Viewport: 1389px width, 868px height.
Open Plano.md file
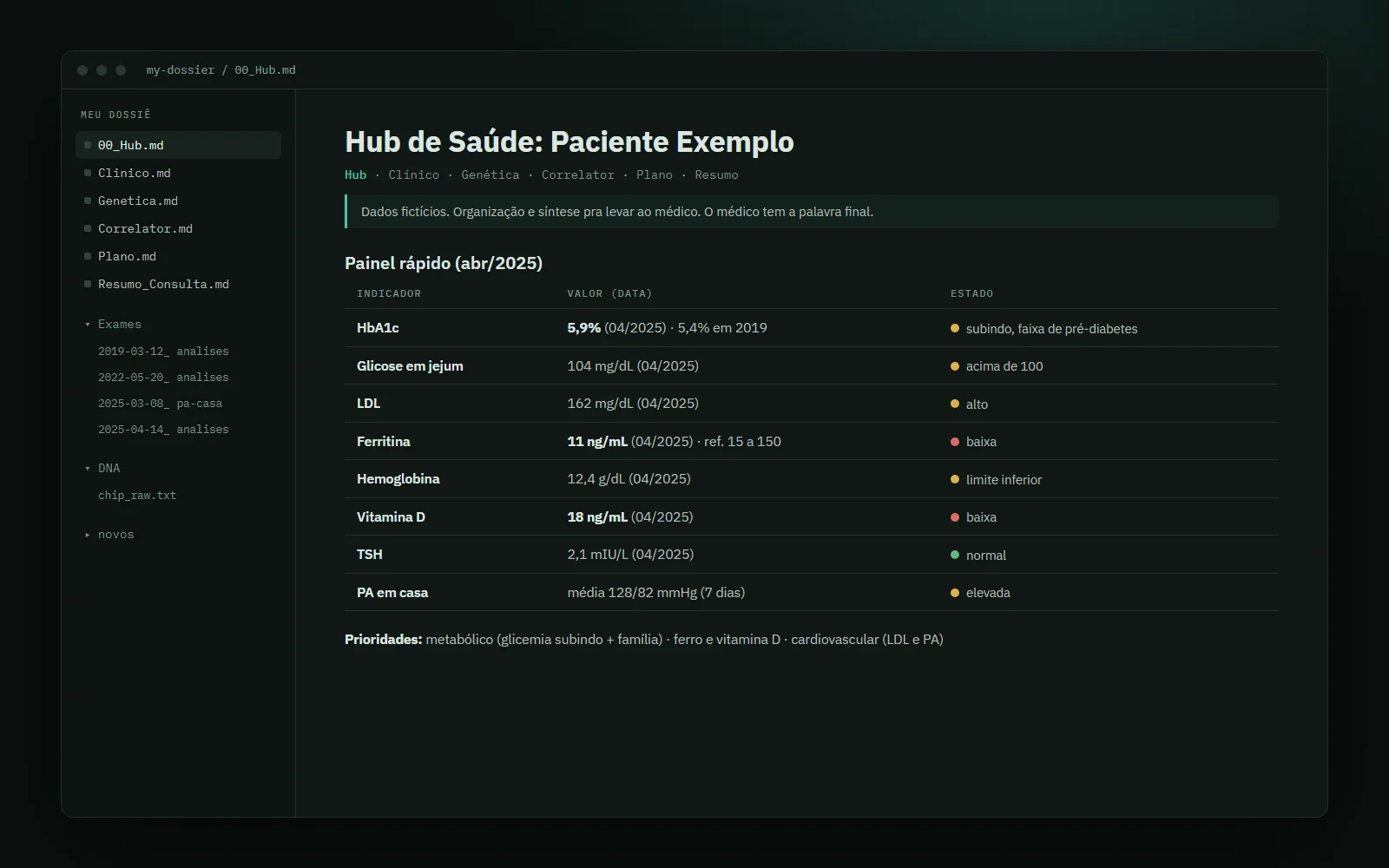178,256
